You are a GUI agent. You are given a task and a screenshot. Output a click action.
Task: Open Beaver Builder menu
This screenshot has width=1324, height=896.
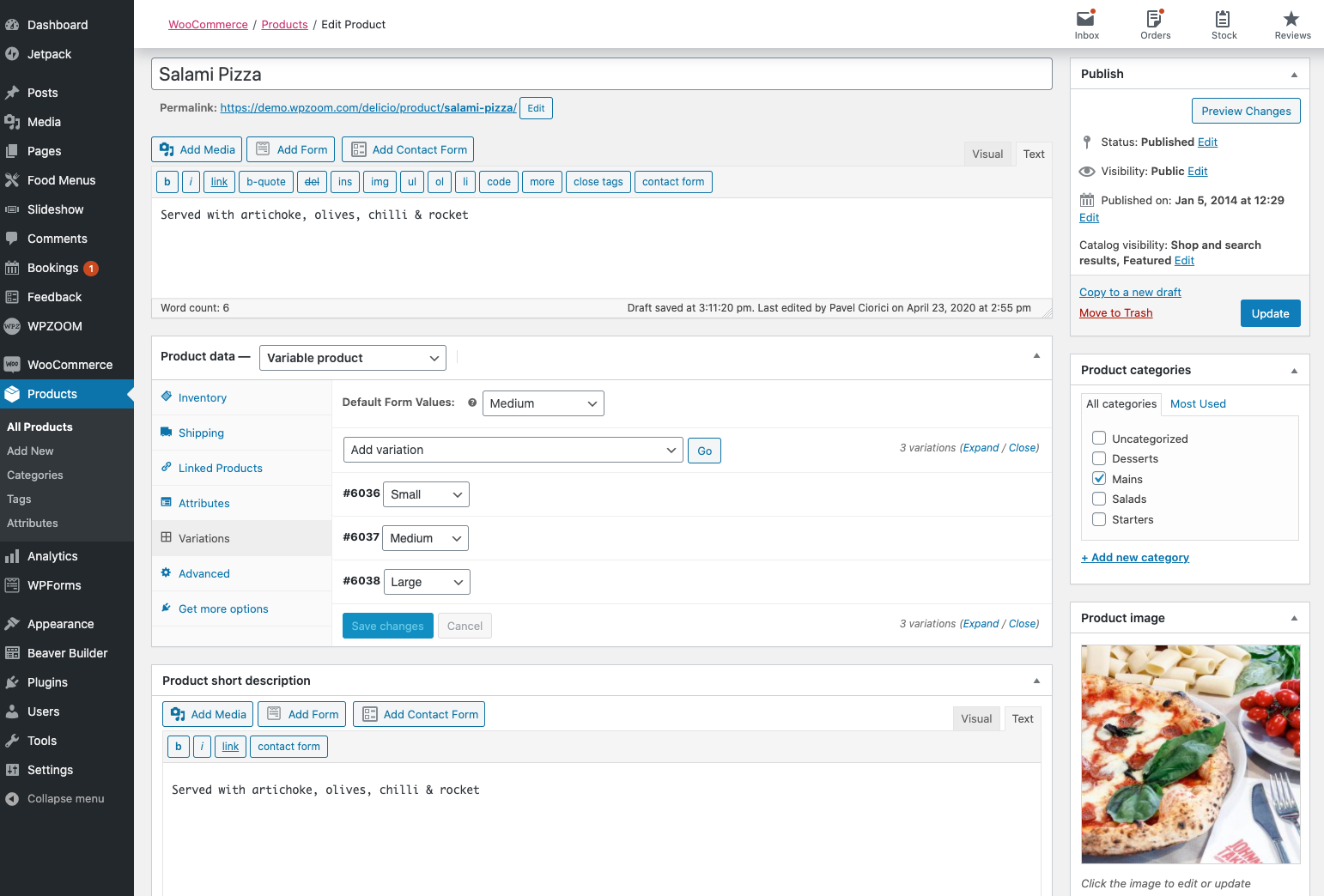point(67,653)
